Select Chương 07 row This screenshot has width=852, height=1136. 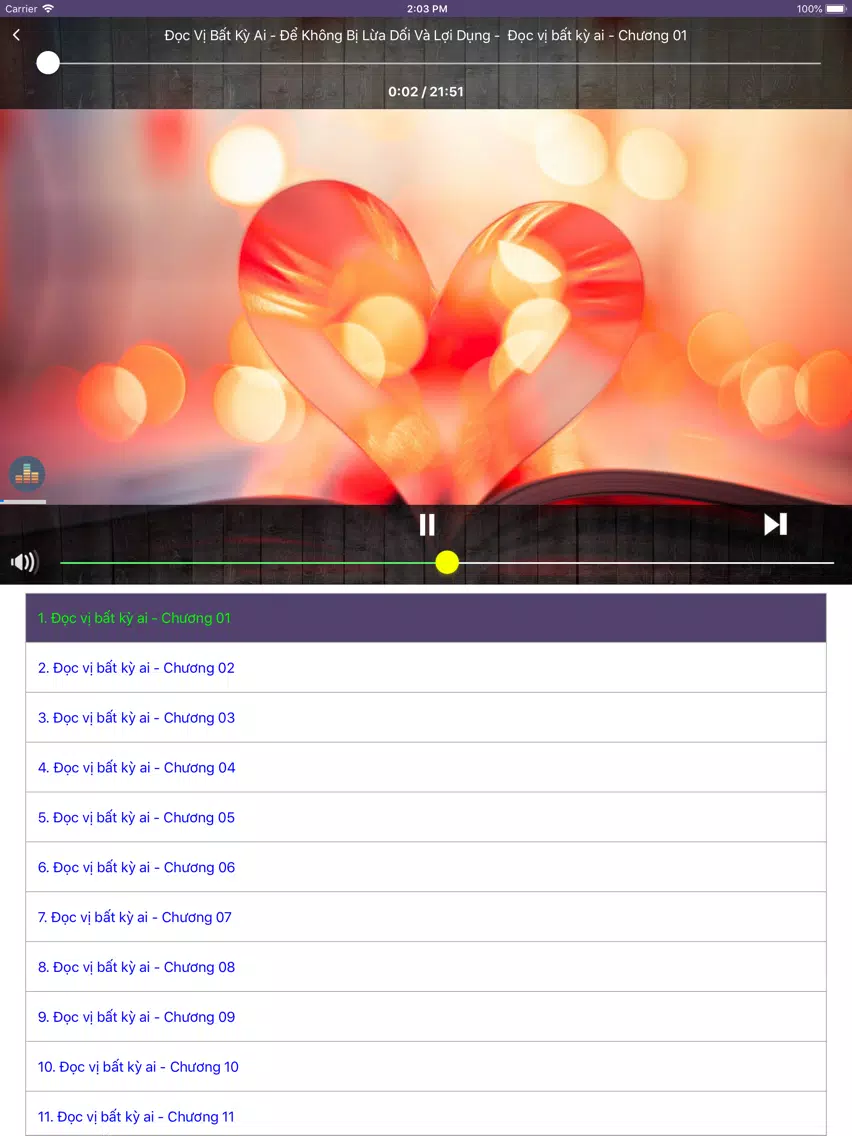tap(426, 917)
